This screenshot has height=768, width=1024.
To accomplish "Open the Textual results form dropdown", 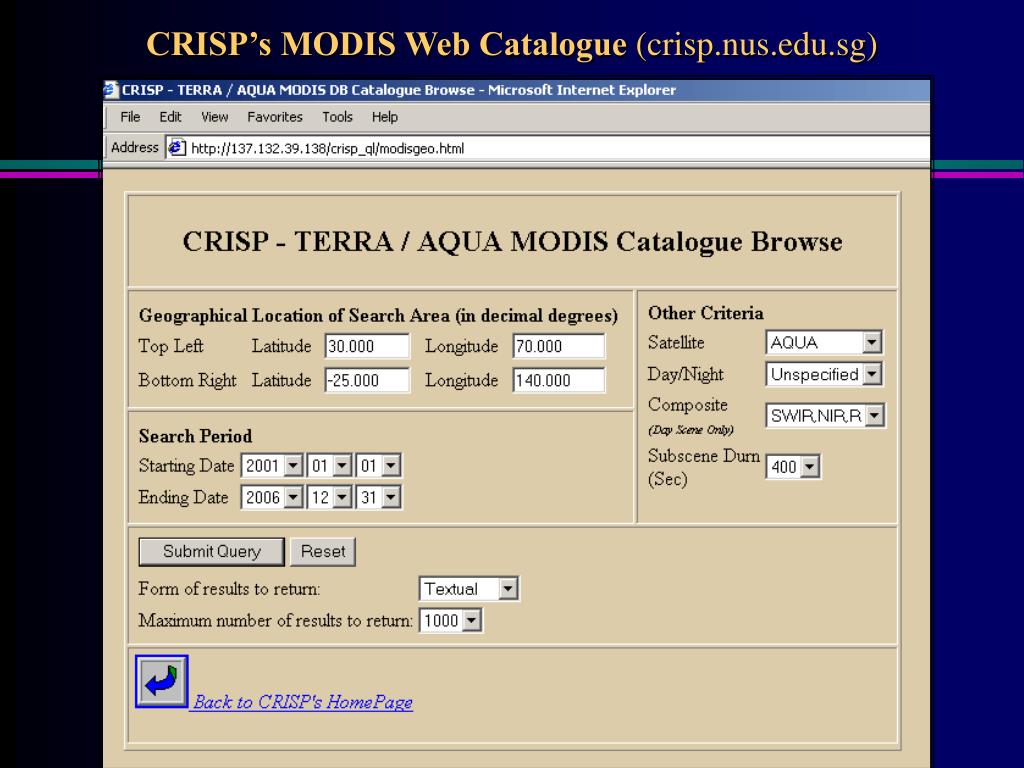I will (469, 589).
